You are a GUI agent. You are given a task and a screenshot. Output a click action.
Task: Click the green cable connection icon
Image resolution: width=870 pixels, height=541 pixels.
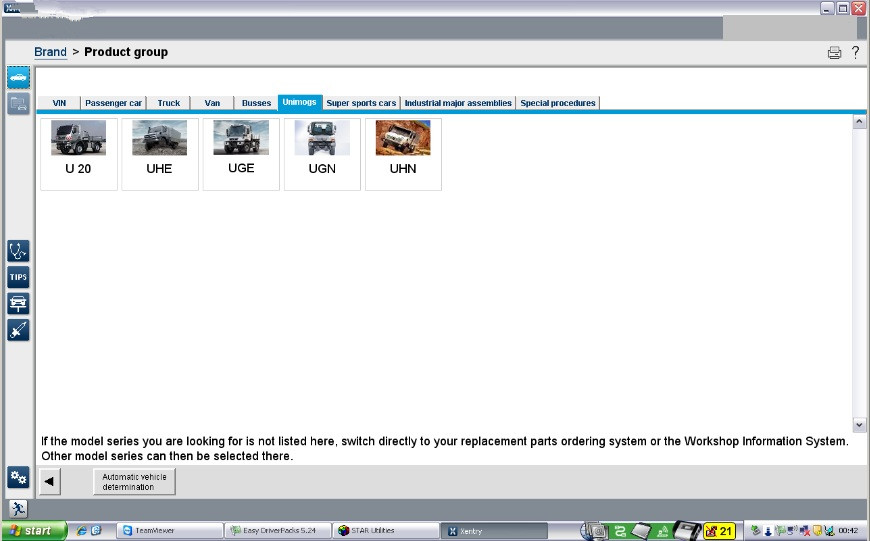coord(620,531)
